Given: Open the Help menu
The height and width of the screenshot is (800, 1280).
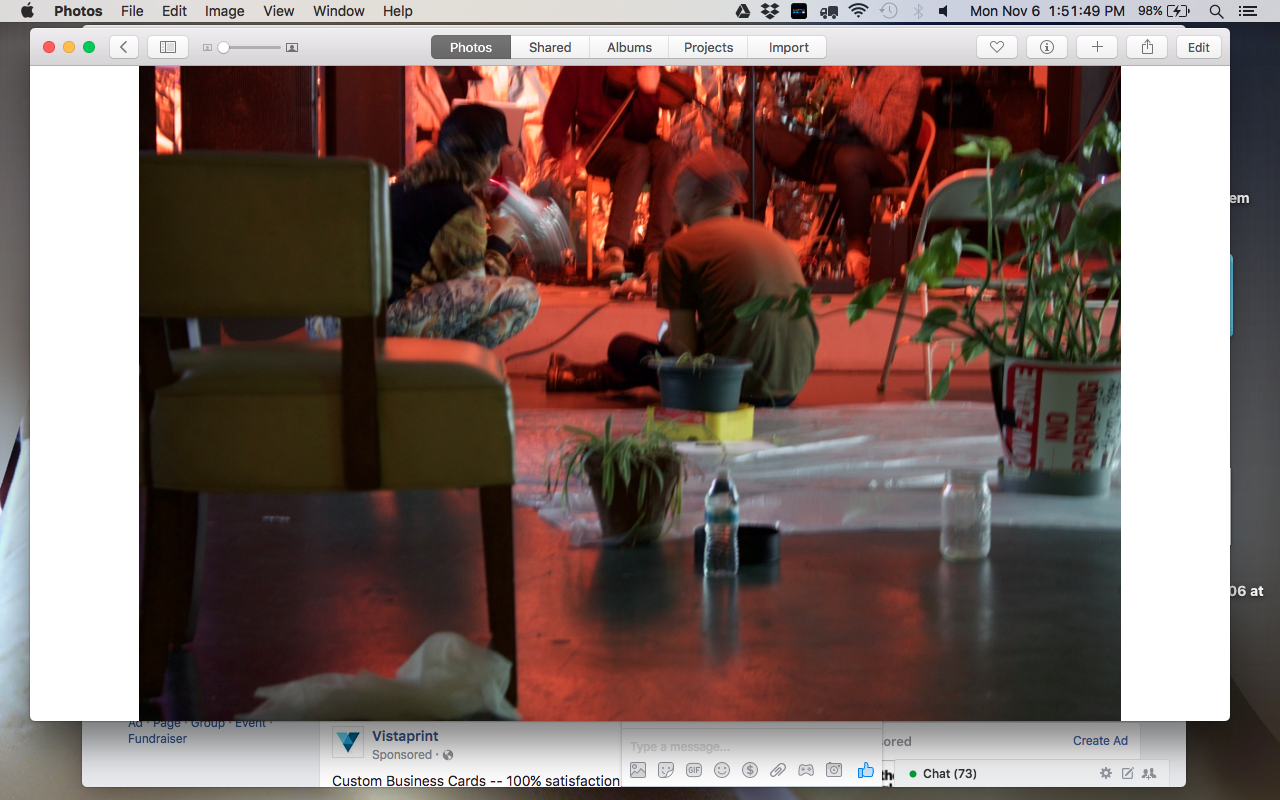Looking at the screenshot, I should (x=397, y=11).
